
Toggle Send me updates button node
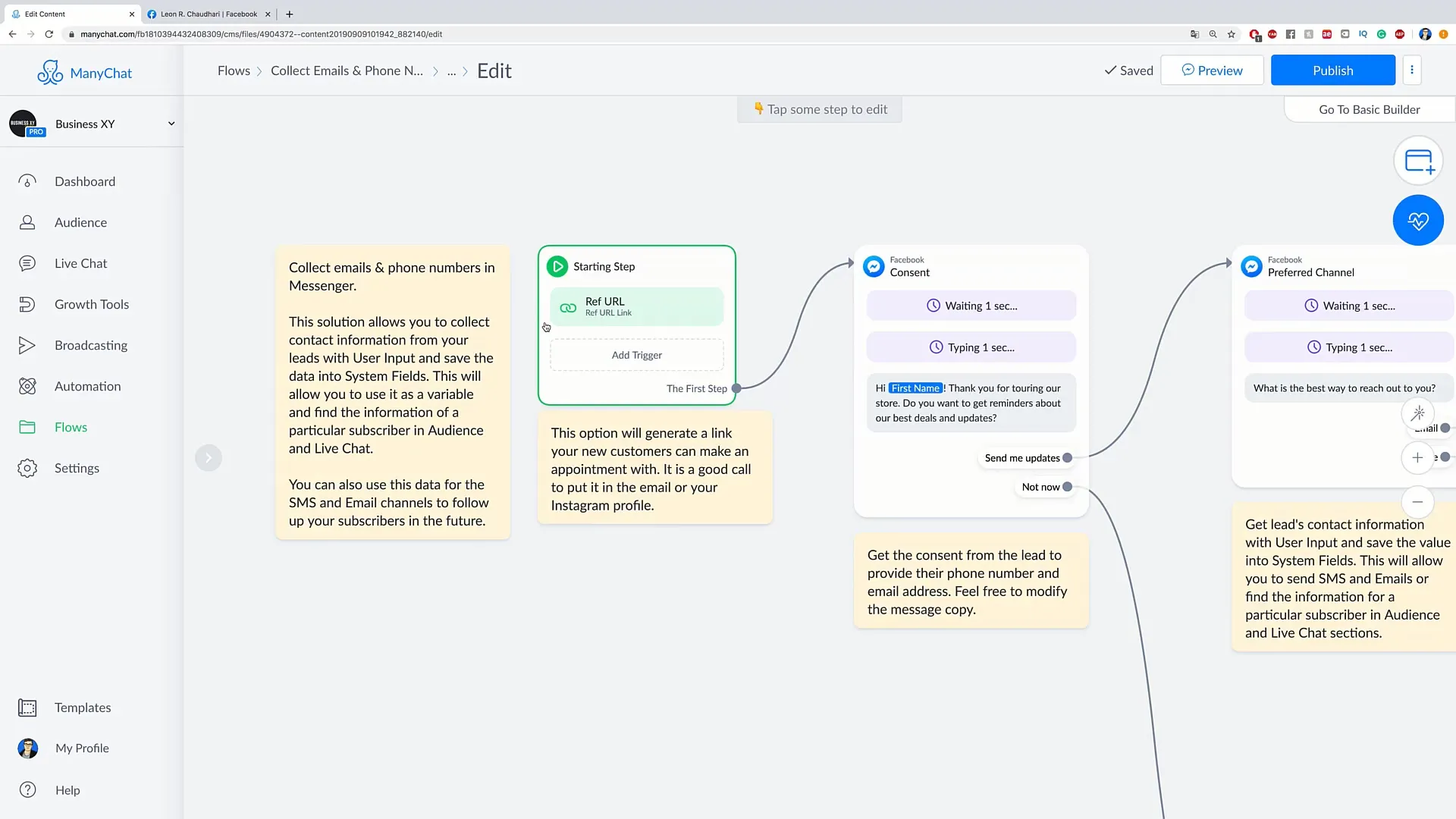coord(1066,457)
